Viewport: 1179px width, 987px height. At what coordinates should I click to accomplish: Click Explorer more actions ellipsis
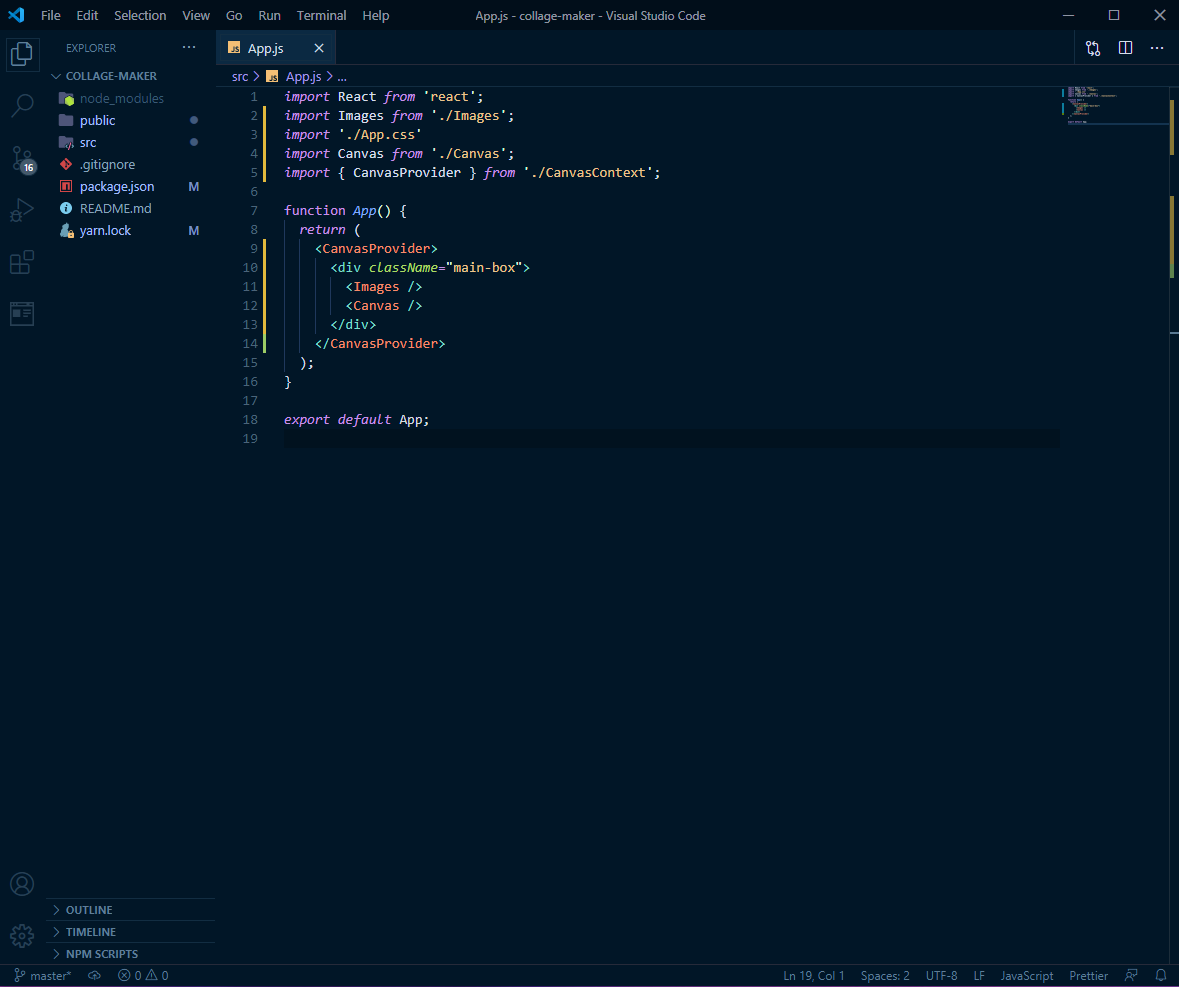[189, 47]
